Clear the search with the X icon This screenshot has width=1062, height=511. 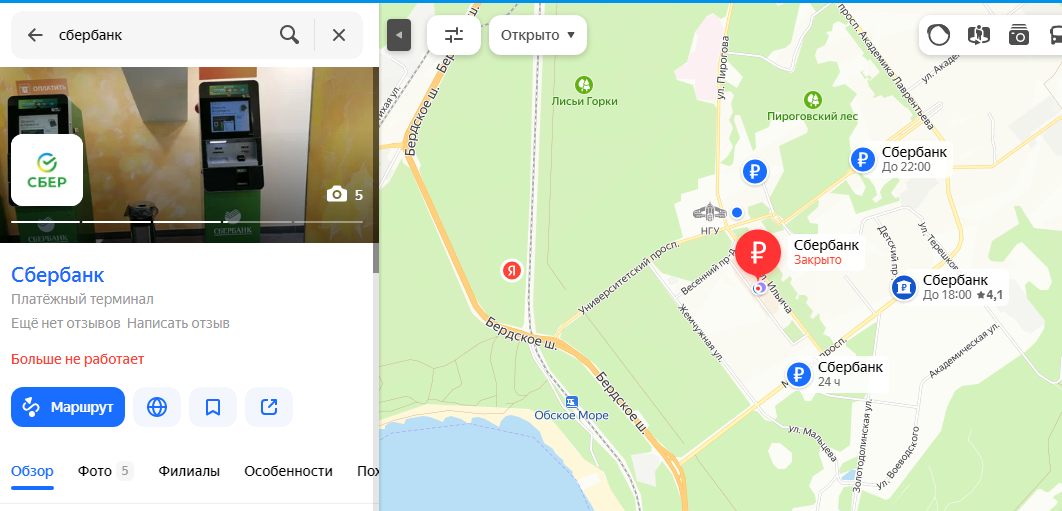pos(339,35)
